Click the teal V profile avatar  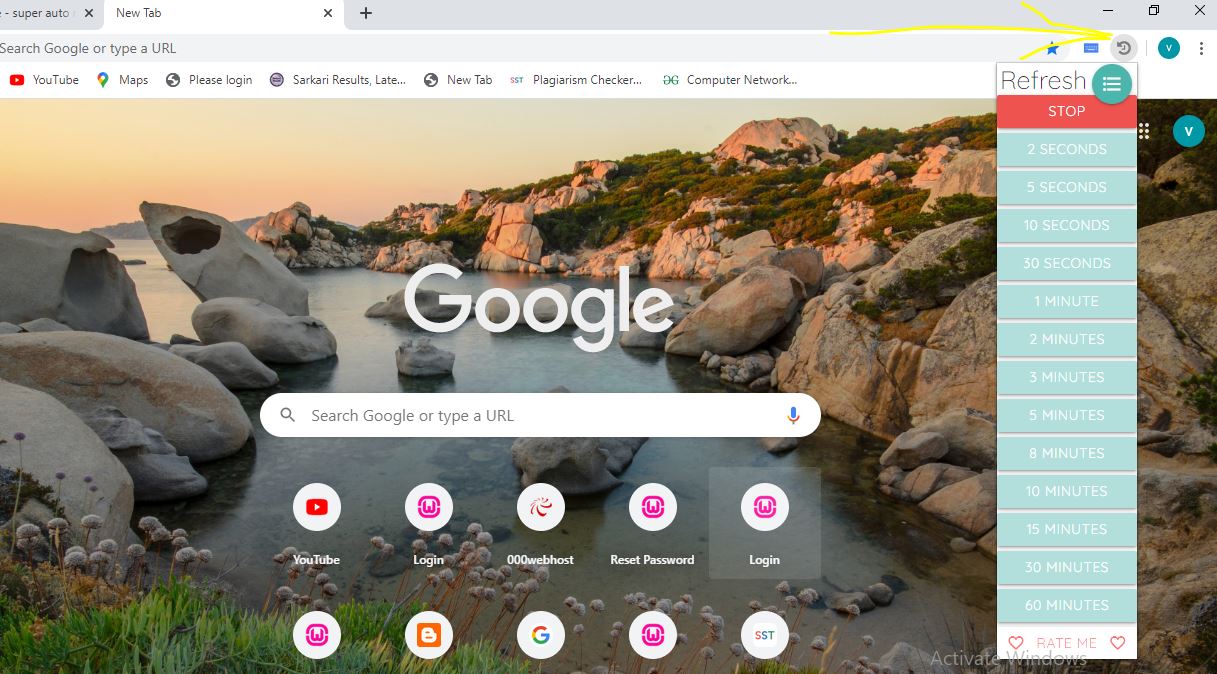(x=1168, y=47)
